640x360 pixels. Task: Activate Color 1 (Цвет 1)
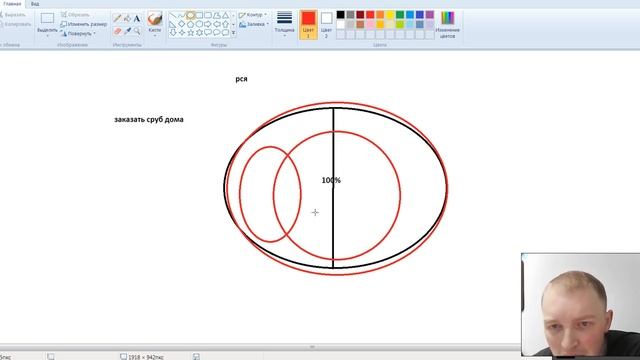coord(308,25)
